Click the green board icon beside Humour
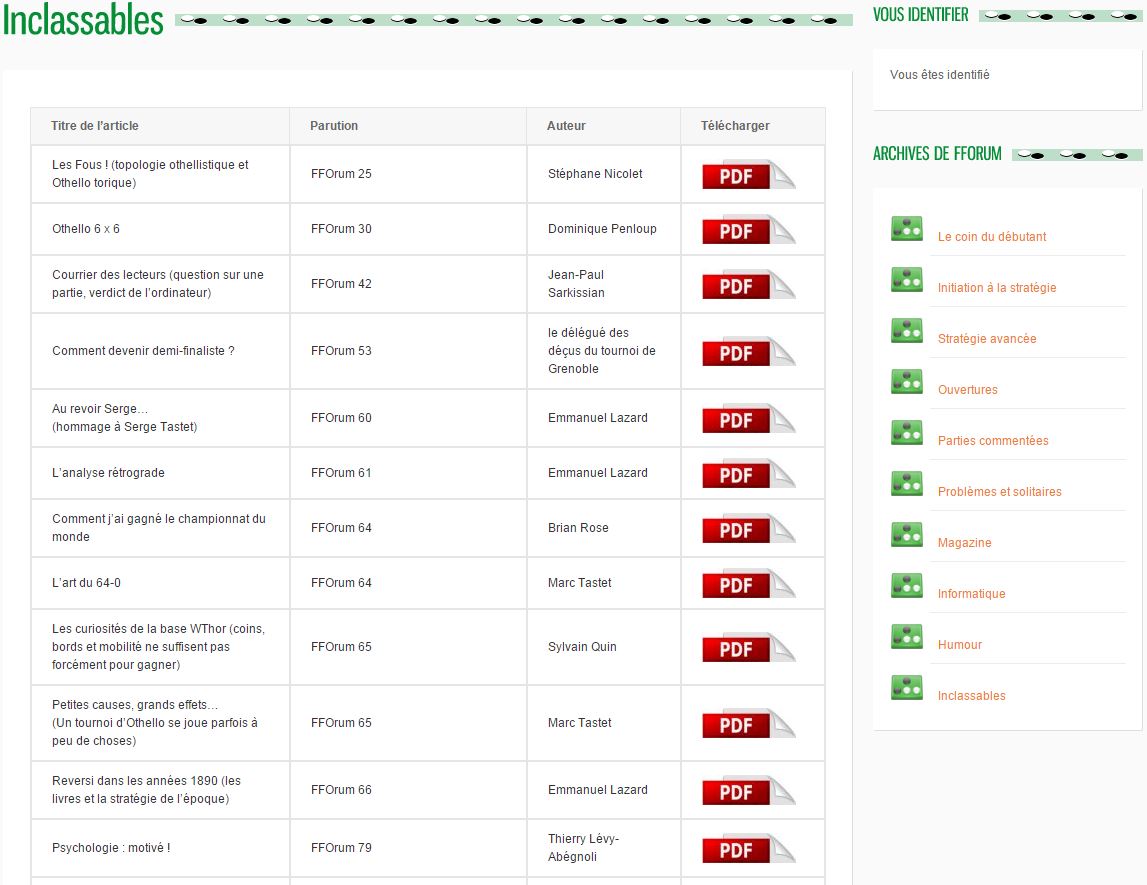The height and width of the screenshot is (885, 1147). 907,637
